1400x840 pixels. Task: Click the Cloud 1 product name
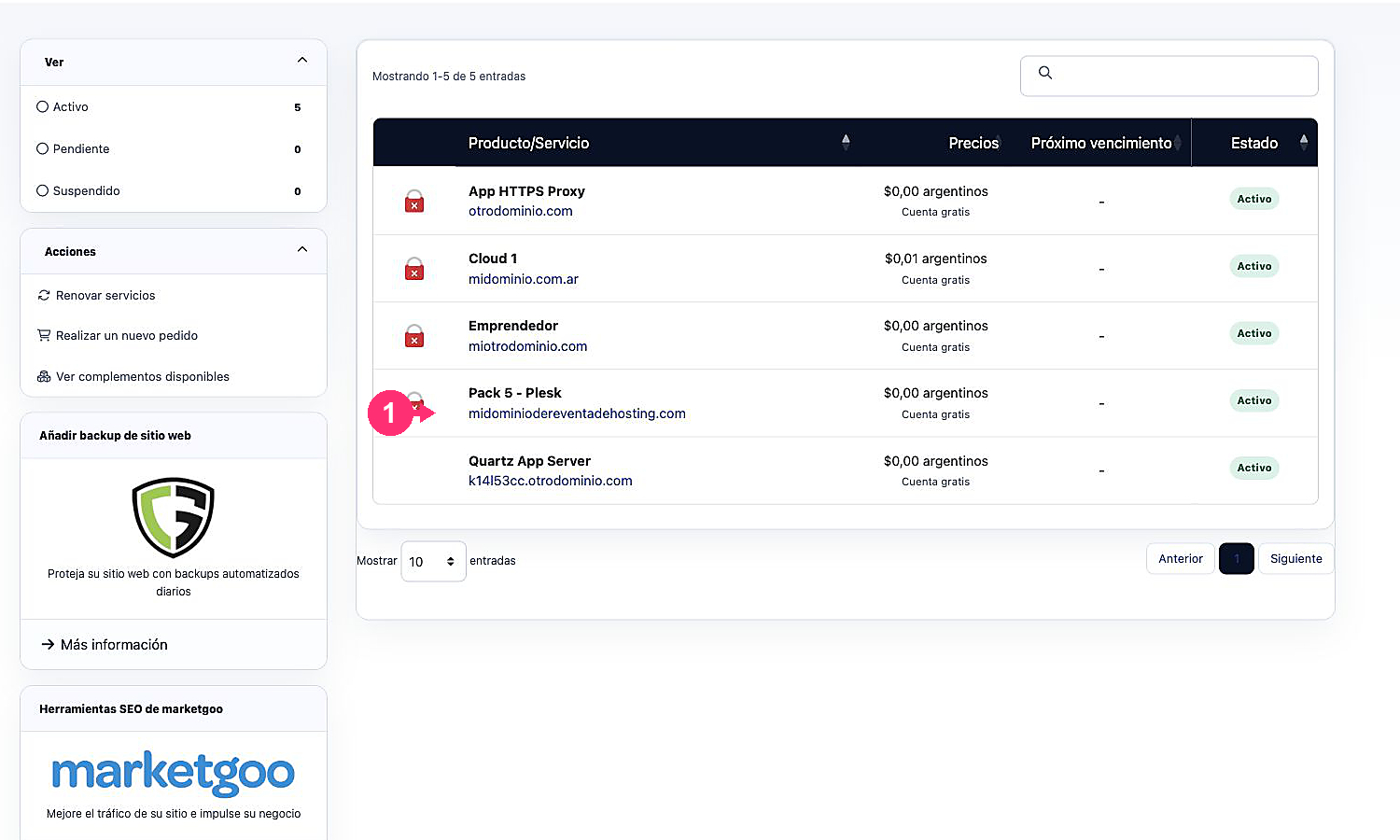coord(493,259)
